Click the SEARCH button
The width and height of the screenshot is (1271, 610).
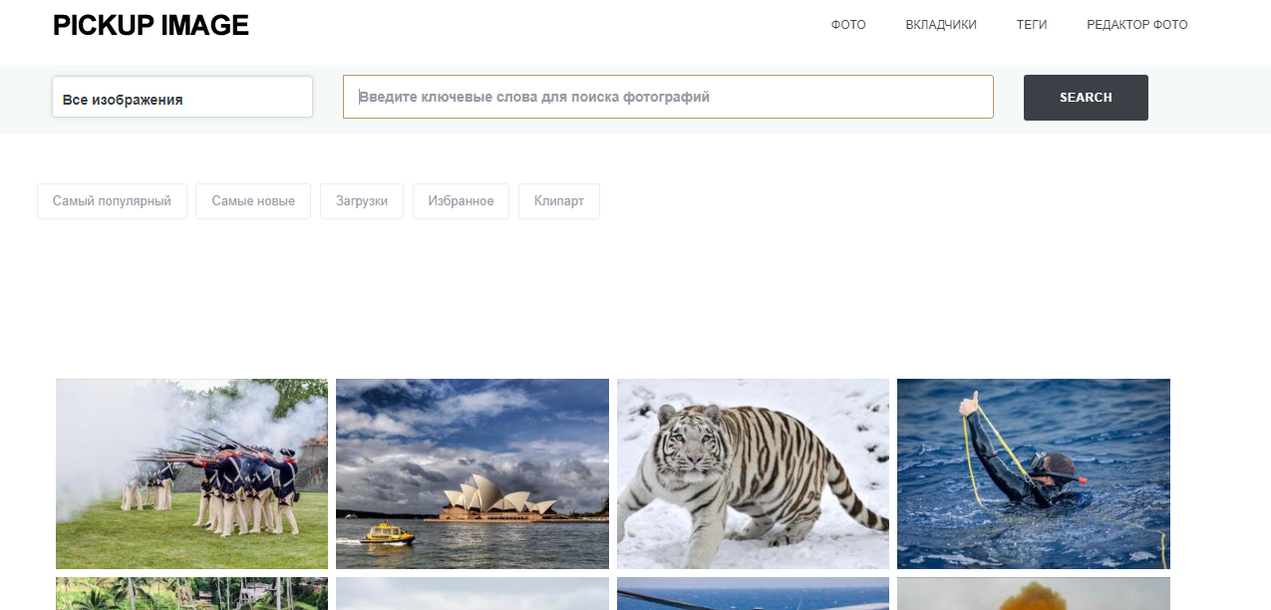click(1086, 98)
